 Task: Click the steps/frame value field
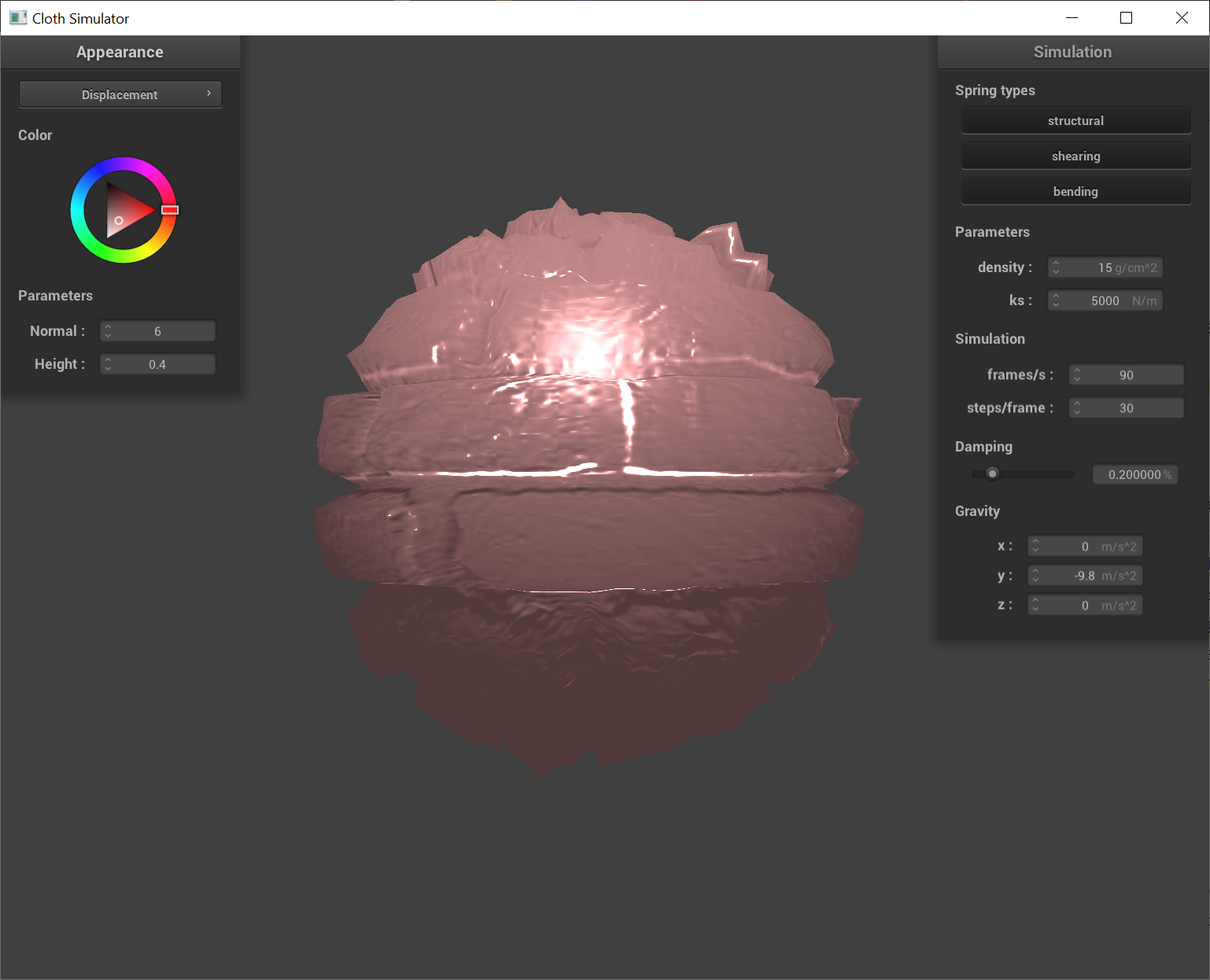pos(1126,408)
